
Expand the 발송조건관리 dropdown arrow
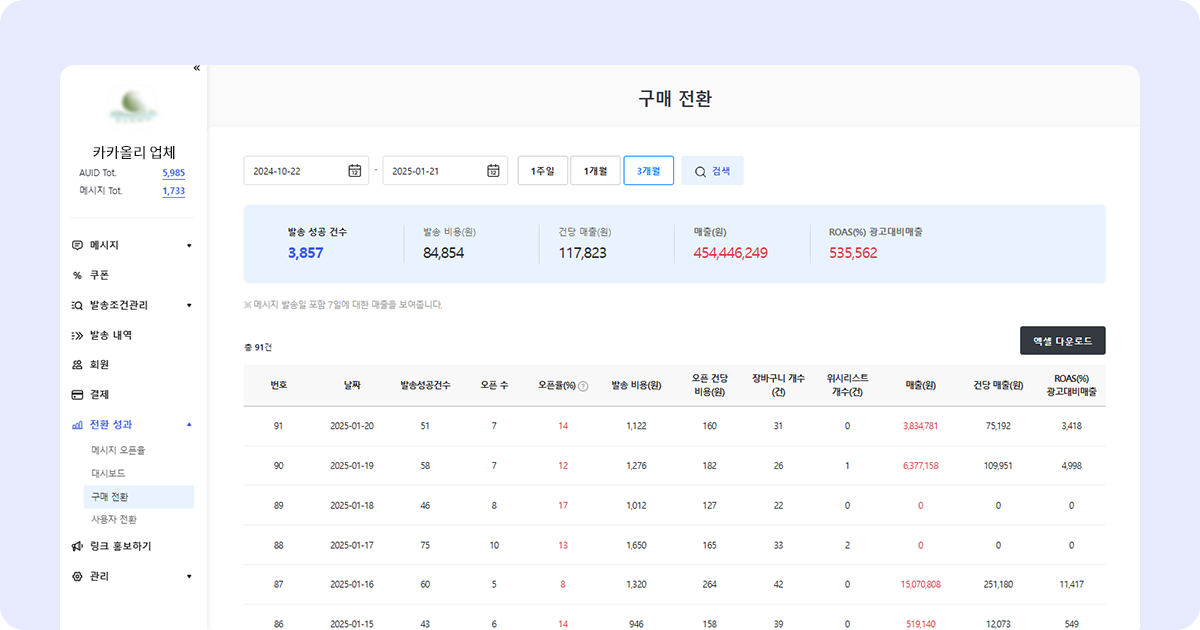[x=189, y=305]
